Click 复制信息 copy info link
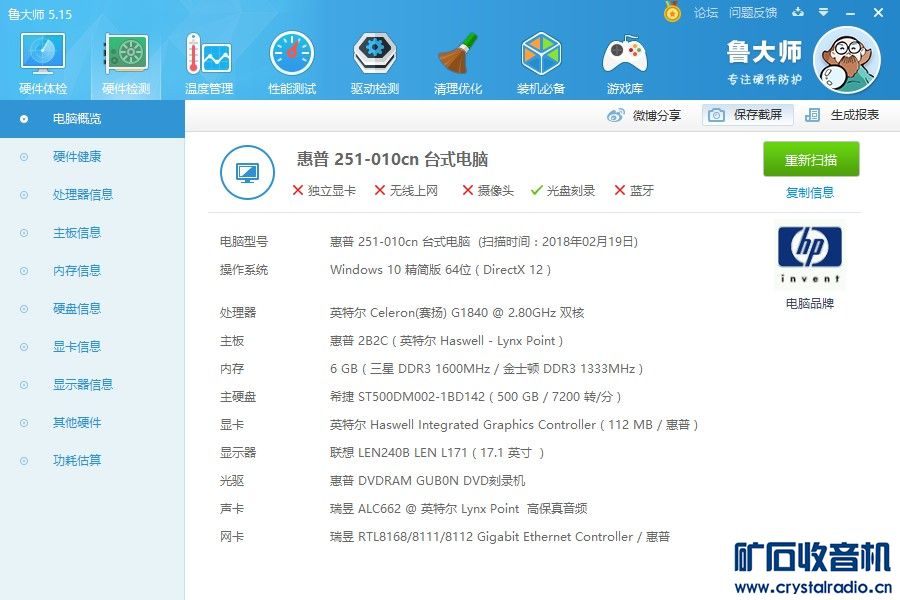This screenshot has height=600, width=900. 810,192
